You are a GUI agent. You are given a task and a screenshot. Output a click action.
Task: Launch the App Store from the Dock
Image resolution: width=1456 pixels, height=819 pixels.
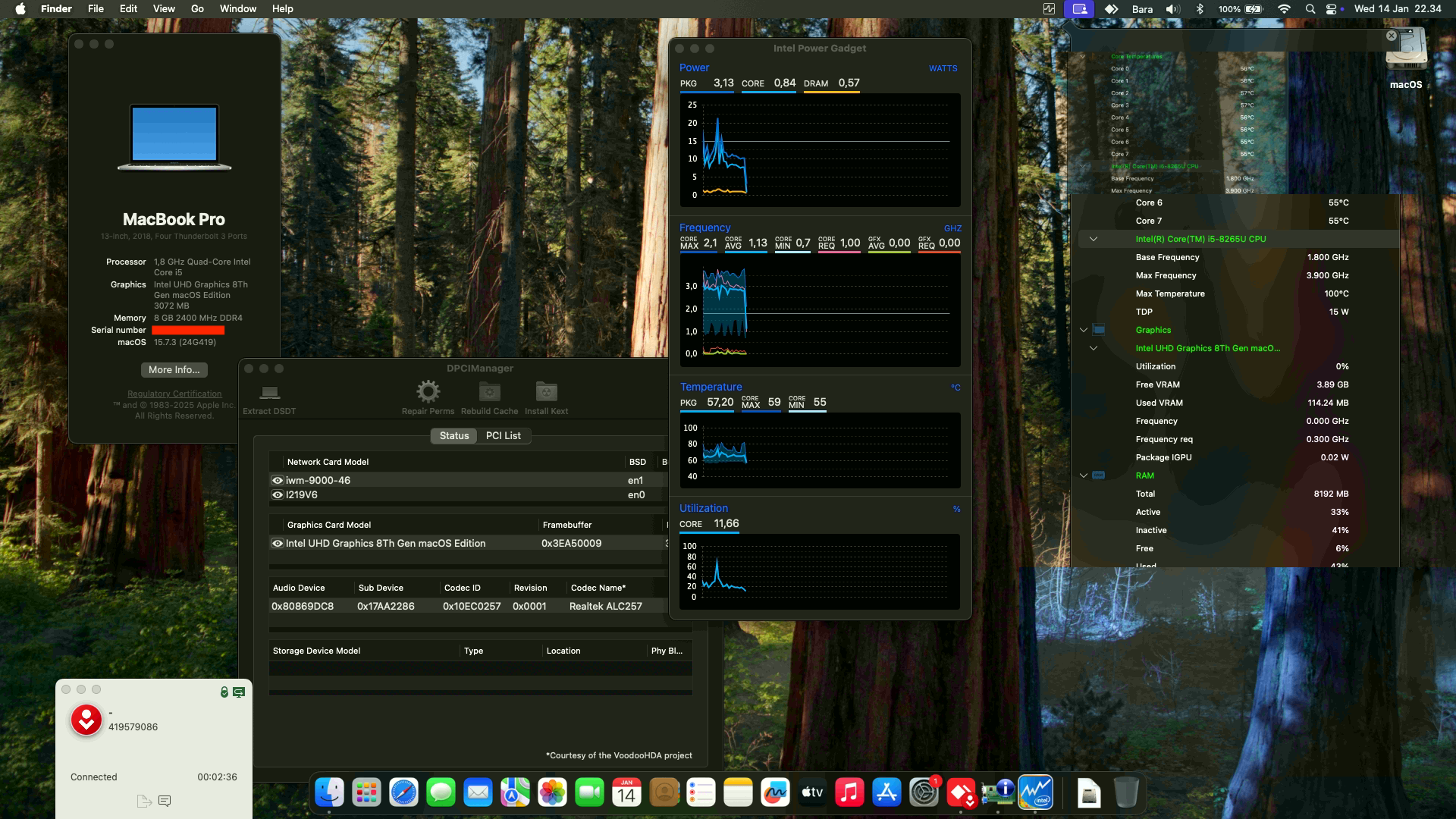(x=887, y=792)
